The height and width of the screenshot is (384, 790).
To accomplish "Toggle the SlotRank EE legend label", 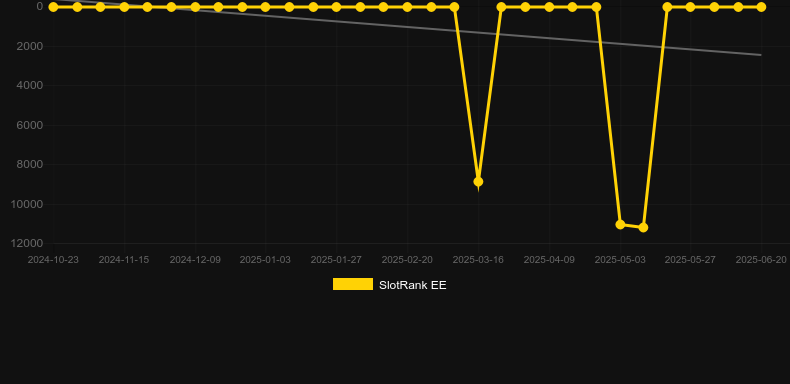I will pyautogui.click(x=412, y=285).
